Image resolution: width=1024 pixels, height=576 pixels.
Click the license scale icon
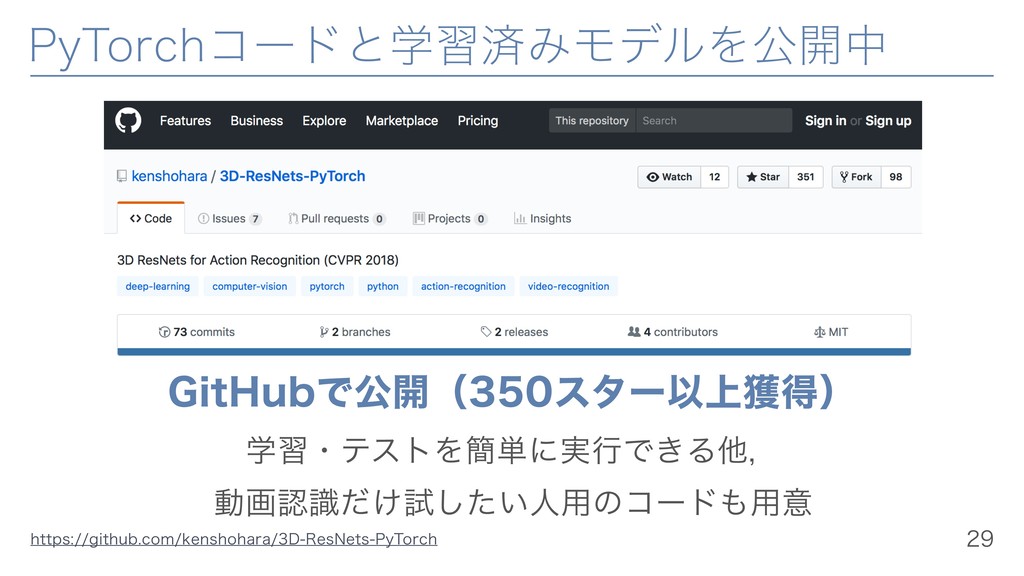820,332
